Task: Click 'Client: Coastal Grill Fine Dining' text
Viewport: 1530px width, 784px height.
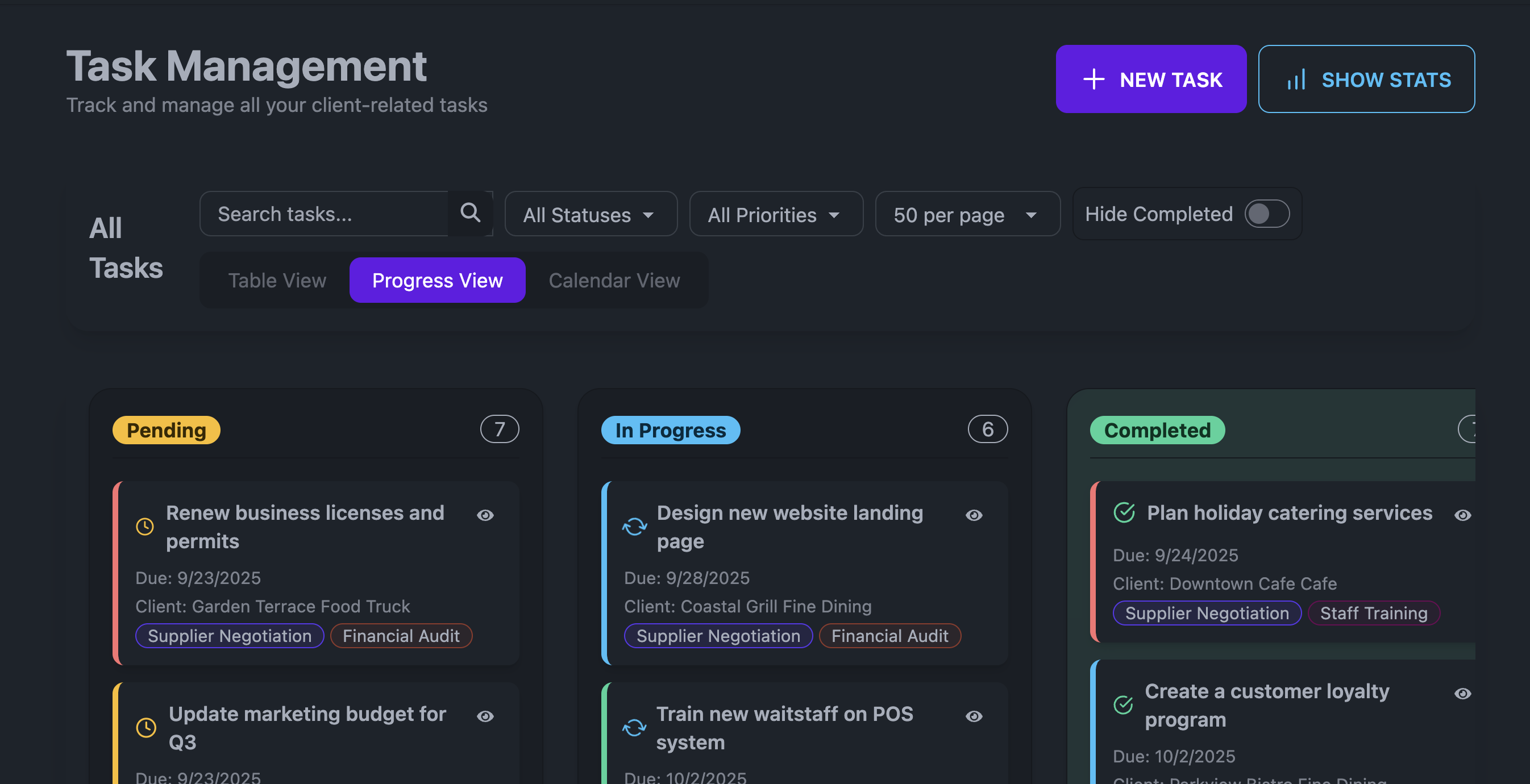Action: [748, 606]
